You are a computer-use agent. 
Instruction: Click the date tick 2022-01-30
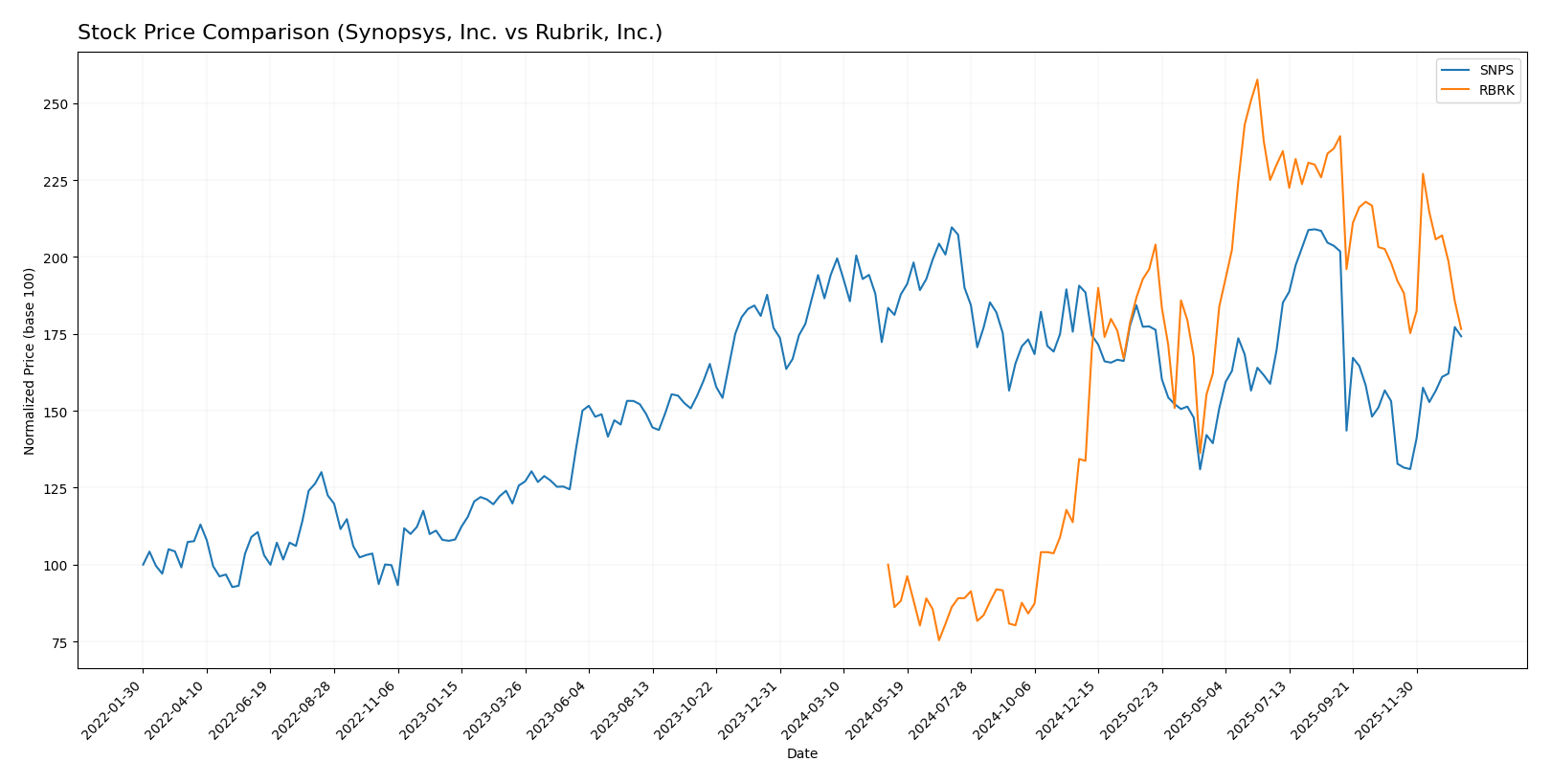pos(113,710)
